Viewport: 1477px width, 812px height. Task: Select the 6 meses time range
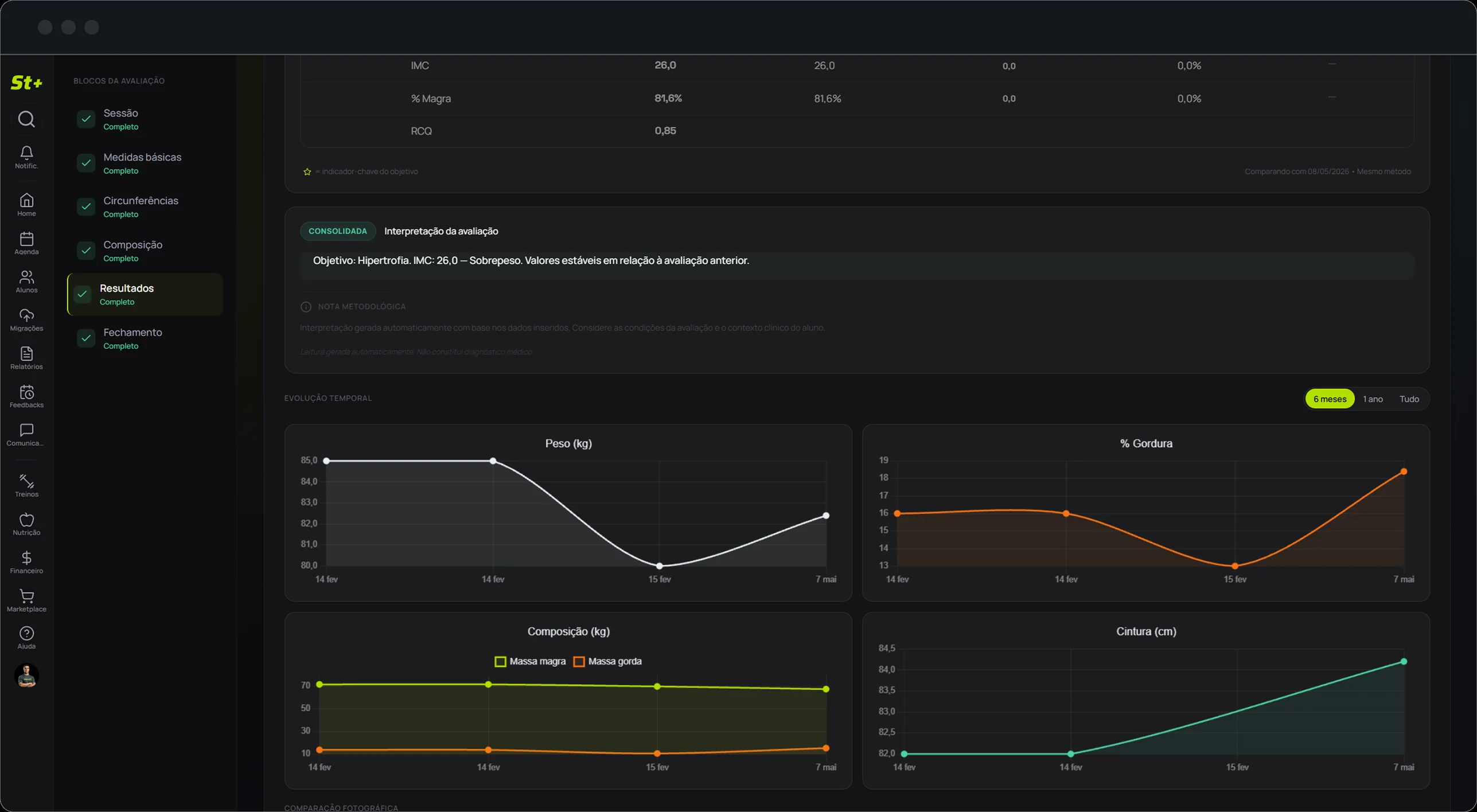coord(1329,399)
